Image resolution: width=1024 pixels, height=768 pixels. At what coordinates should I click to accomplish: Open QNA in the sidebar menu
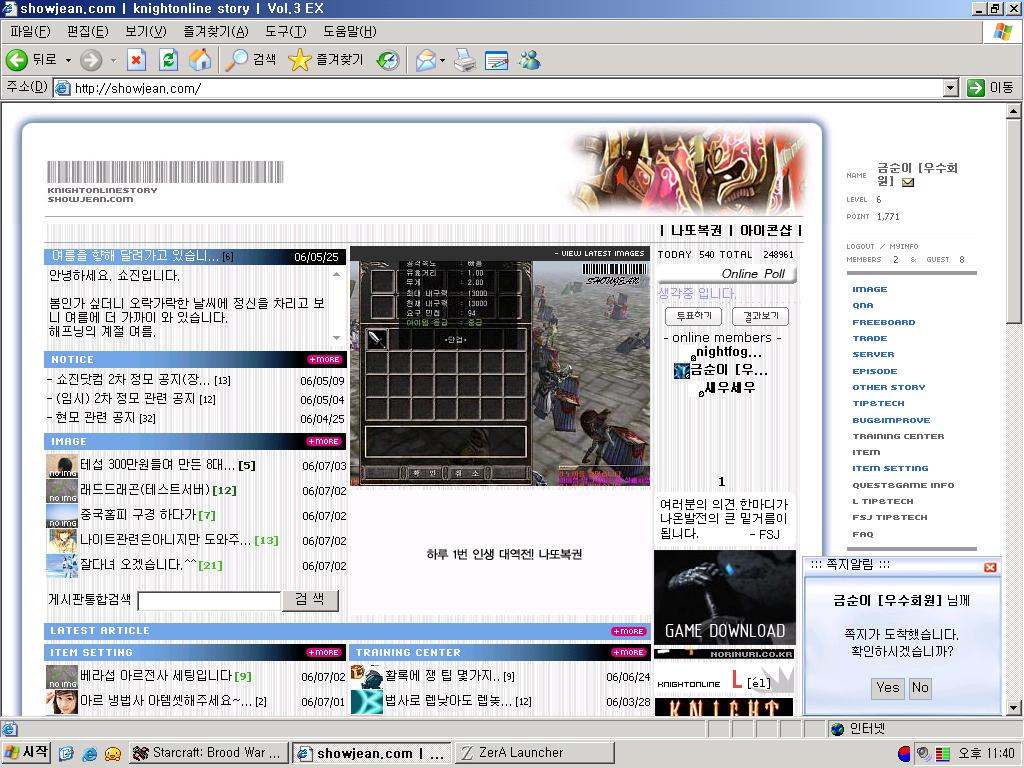[862, 305]
